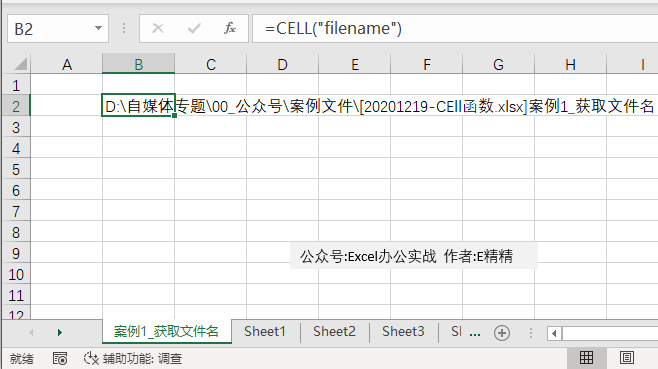The height and width of the screenshot is (369, 658).
Task: Select row 3 header
Action: point(16,127)
